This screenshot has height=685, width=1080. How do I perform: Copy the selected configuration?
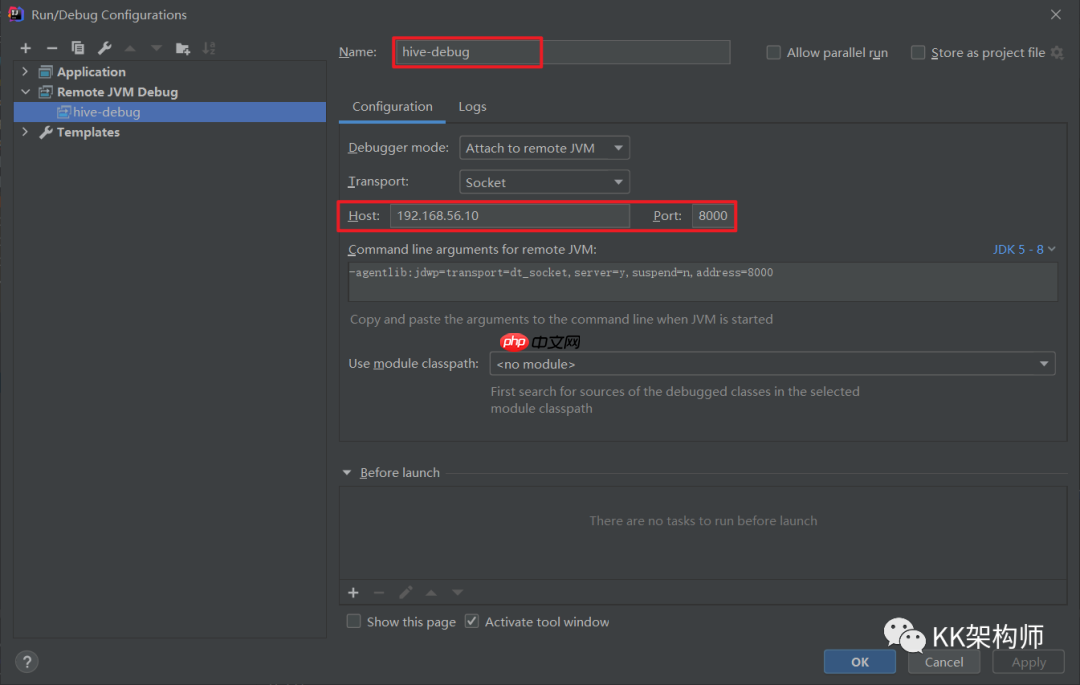click(78, 48)
